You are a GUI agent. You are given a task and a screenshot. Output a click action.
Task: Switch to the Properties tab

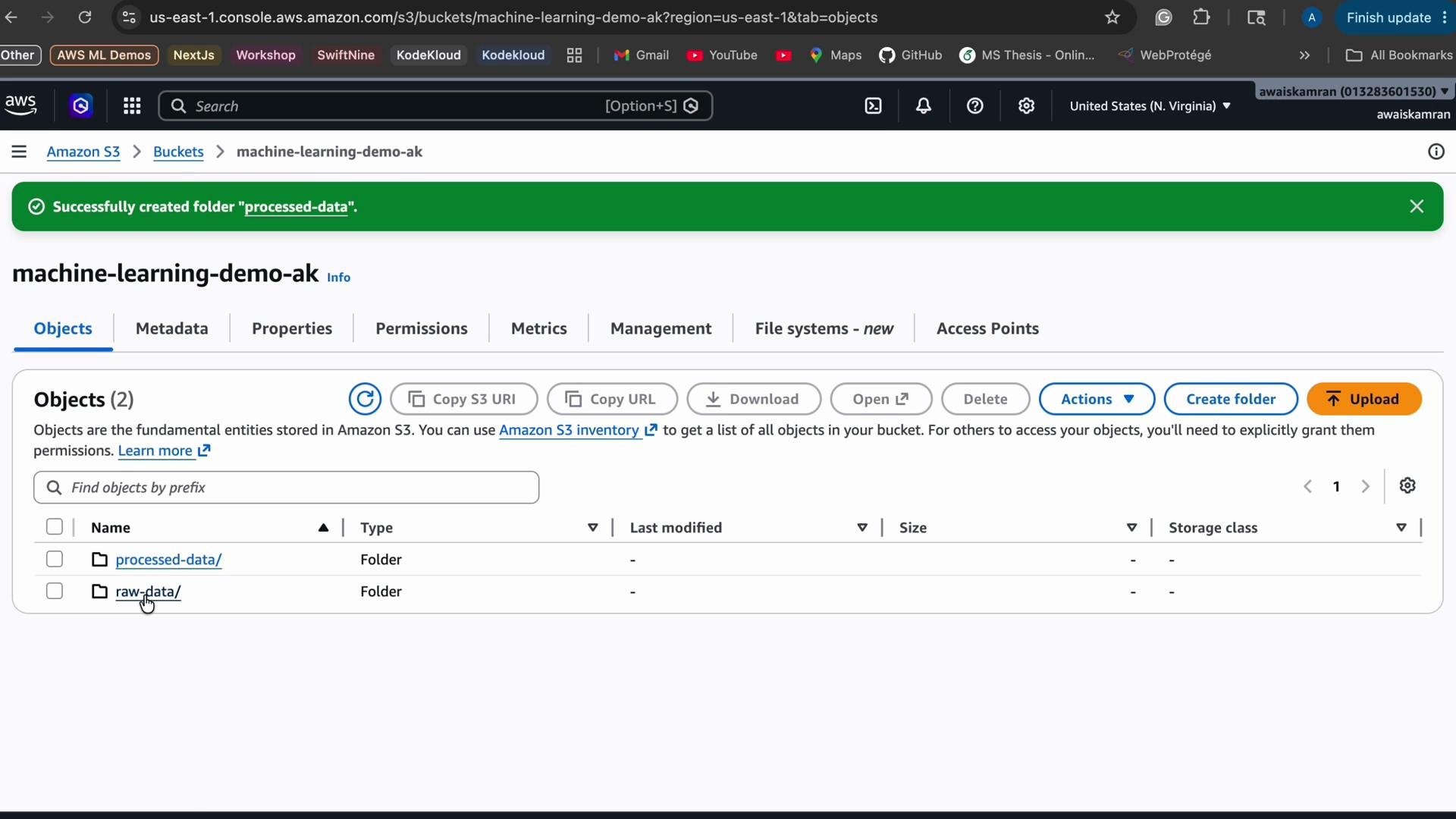tap(292, 328)
